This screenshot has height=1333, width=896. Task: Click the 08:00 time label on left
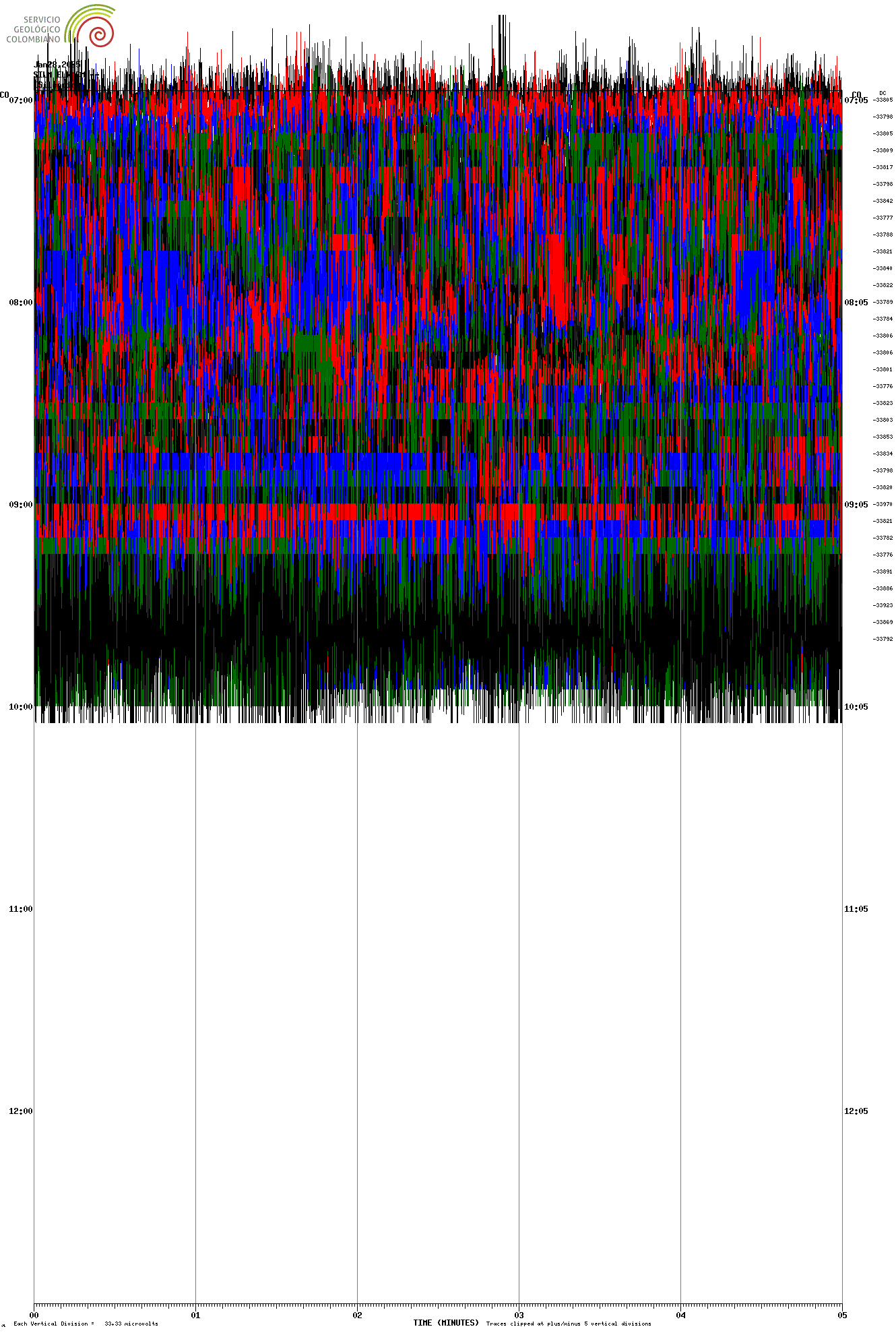20,303
